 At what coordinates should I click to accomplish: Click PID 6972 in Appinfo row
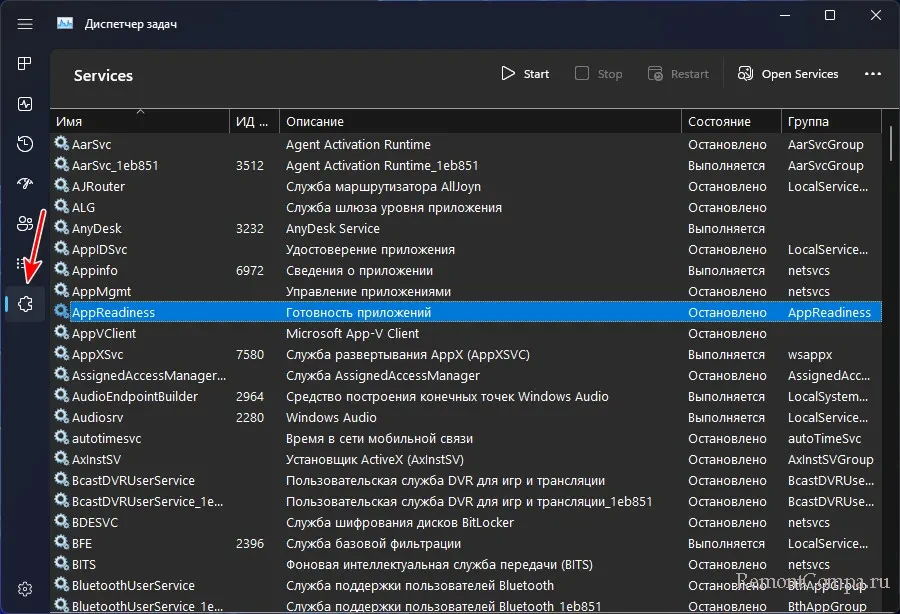[x=250, y=270]
